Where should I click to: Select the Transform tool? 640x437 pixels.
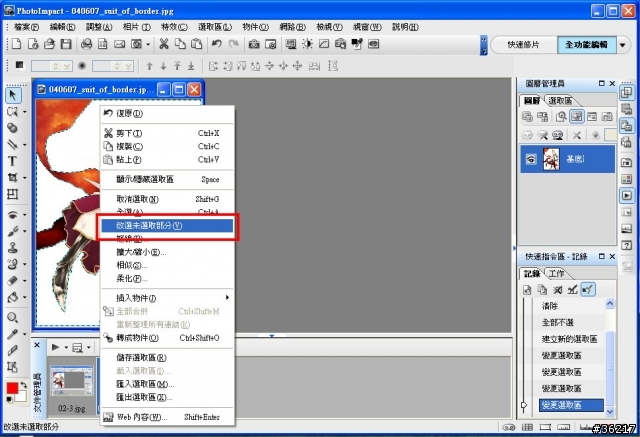point(12,194)
